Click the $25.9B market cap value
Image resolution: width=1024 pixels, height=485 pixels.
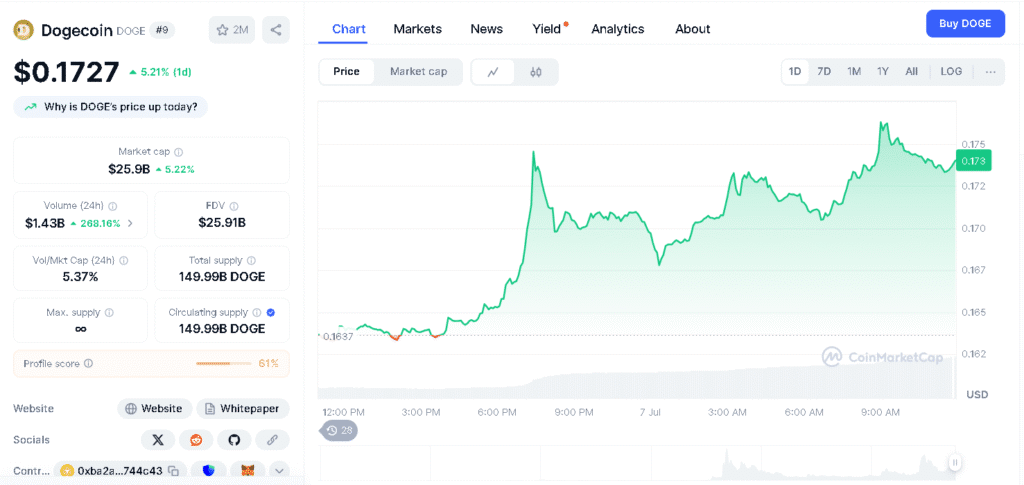click(129, 169)
